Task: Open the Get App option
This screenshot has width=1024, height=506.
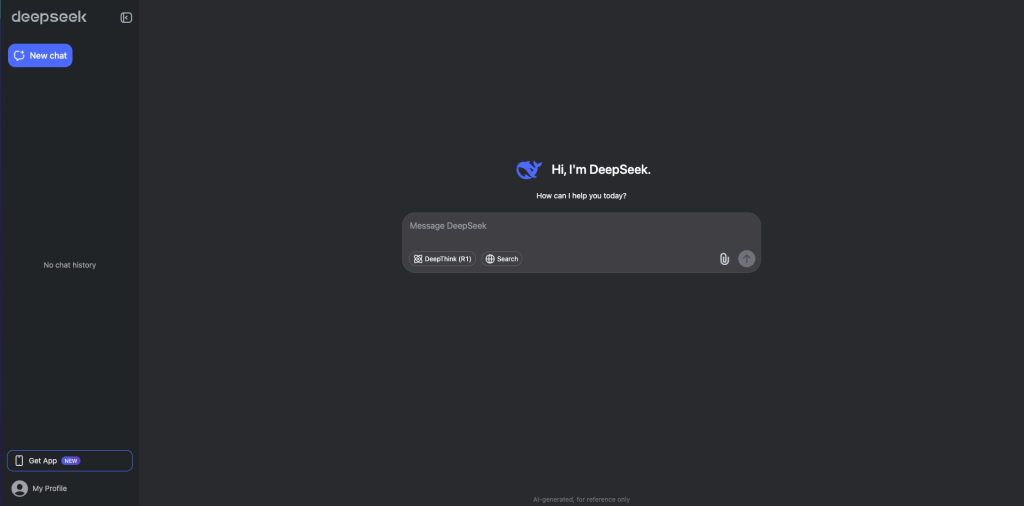Action: click(70, 461)
